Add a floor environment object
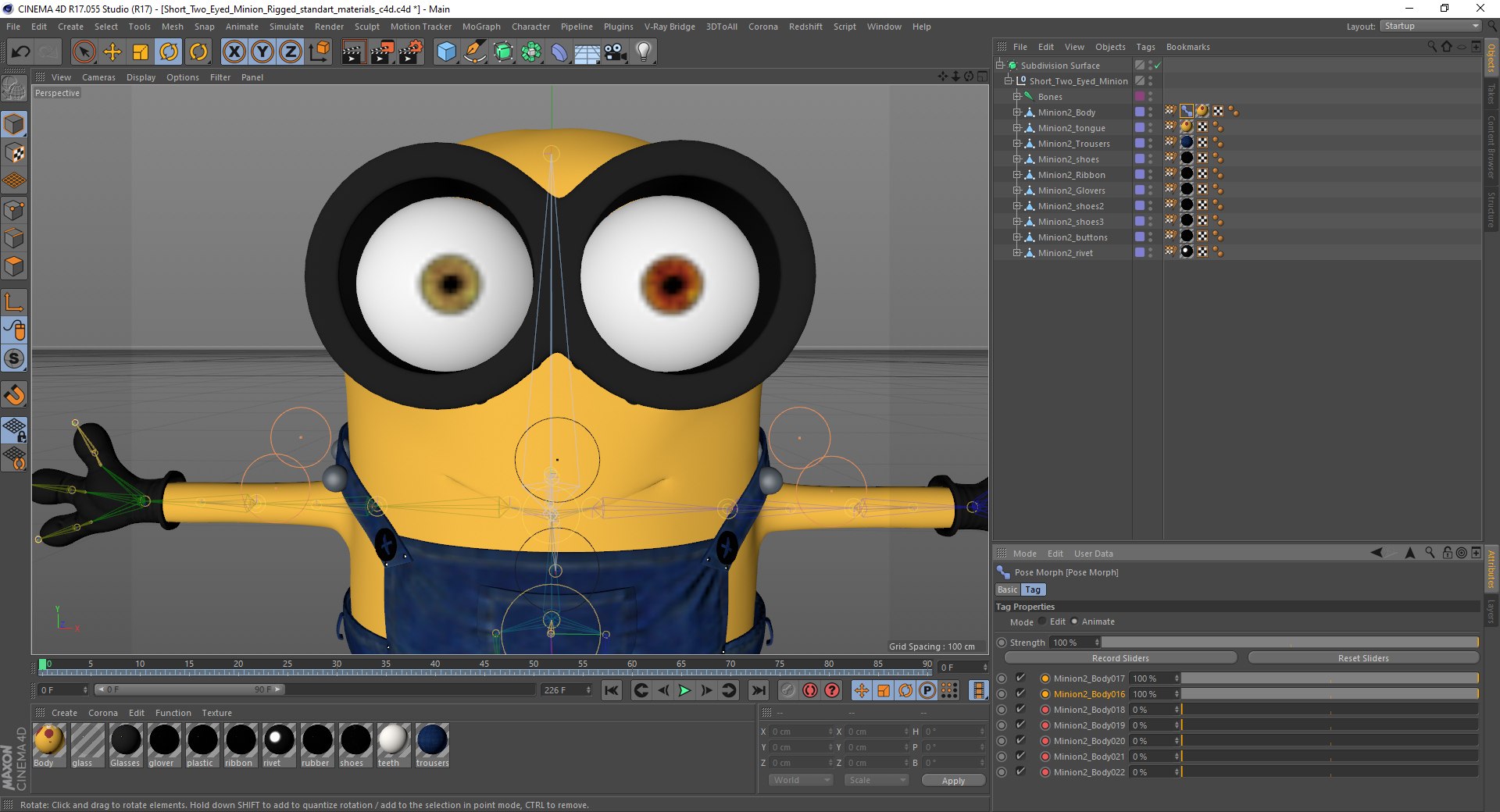The image size is (1500, 812). [587, 52]
